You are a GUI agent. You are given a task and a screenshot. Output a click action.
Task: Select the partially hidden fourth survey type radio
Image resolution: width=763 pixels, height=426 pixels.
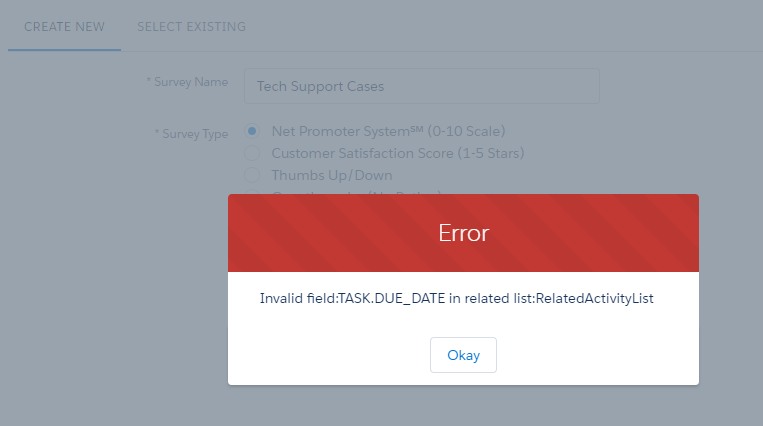pyautogui.click(x=252, y=192)
